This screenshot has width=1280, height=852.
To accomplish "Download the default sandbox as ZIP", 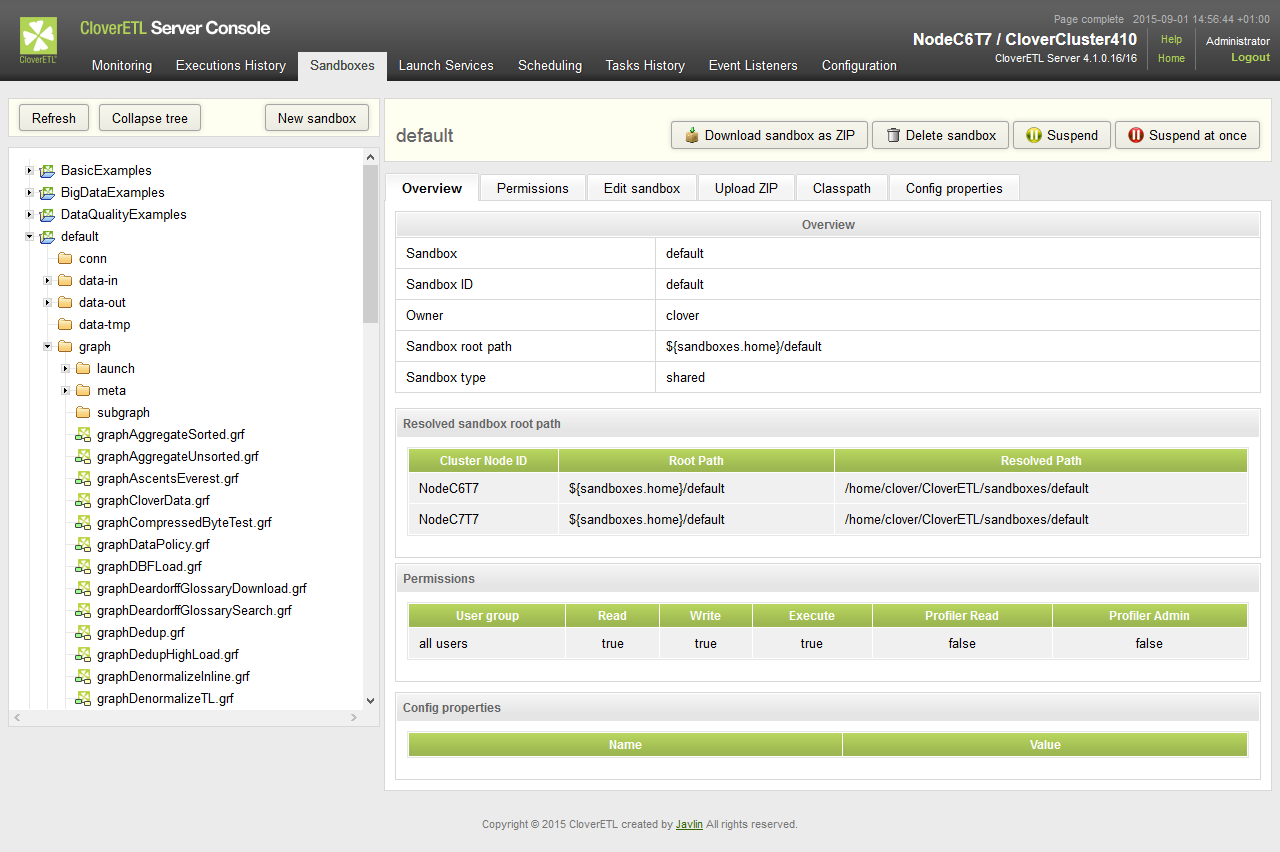I will tap(769, 135).
